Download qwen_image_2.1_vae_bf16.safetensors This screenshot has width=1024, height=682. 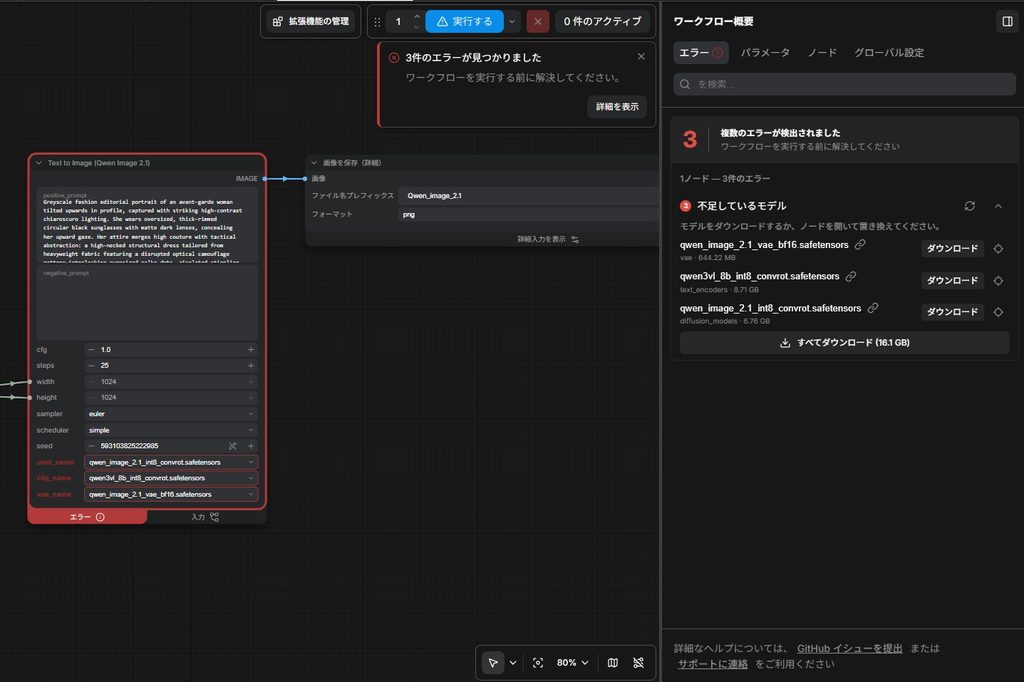[x=952, y=248]
